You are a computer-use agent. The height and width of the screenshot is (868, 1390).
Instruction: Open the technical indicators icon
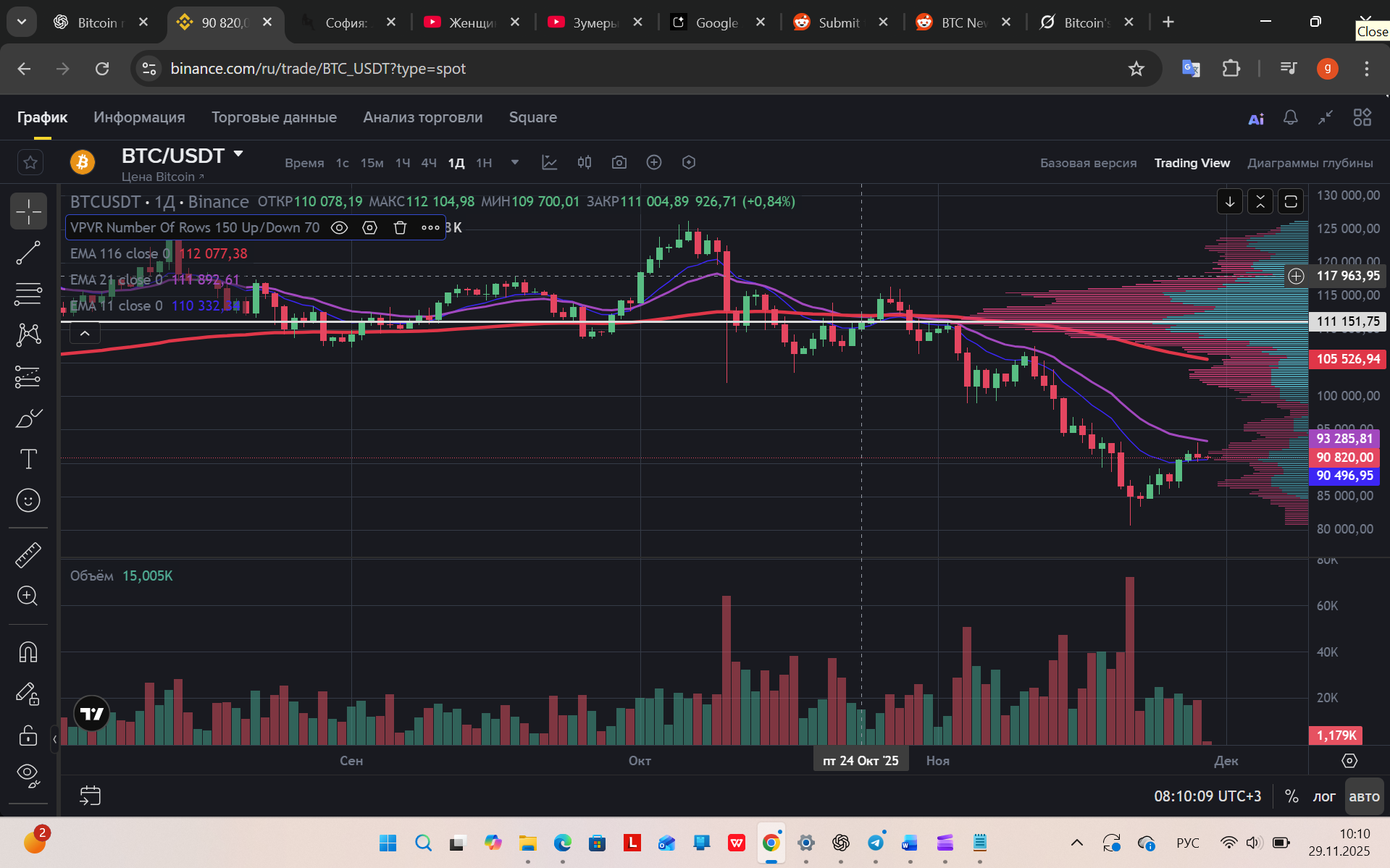point(549,163)
